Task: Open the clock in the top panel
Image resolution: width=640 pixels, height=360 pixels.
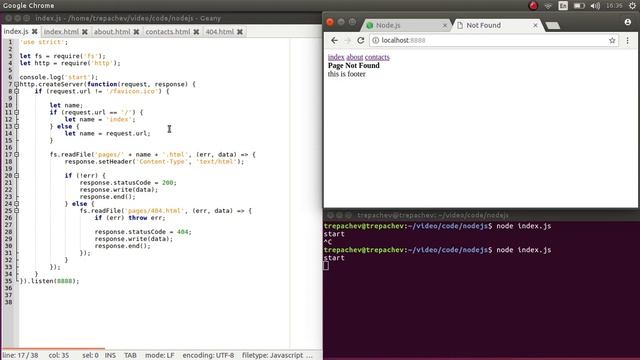Action: click(614, 6)
